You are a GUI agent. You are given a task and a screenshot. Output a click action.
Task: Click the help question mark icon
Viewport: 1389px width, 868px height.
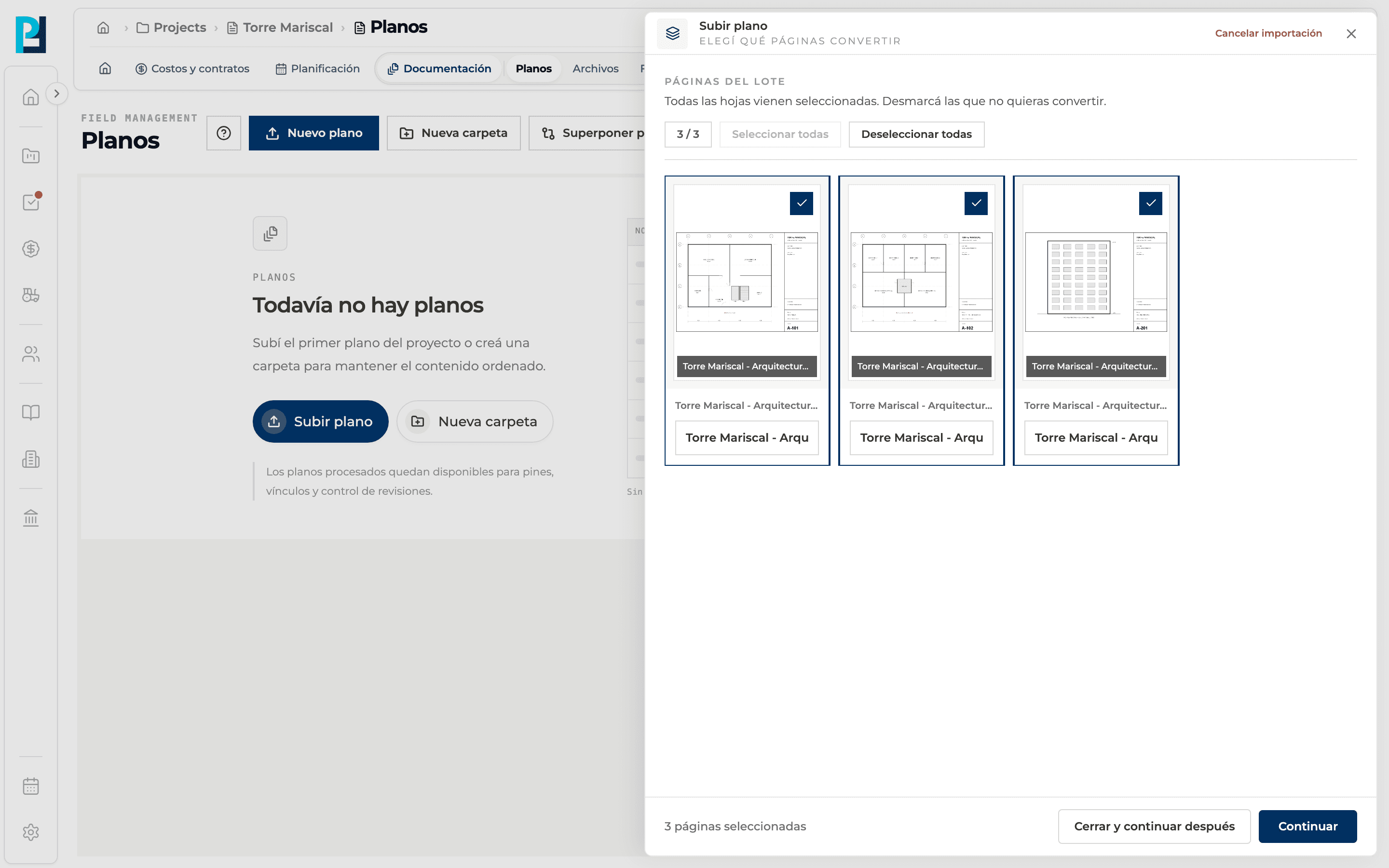coord(223,133)
